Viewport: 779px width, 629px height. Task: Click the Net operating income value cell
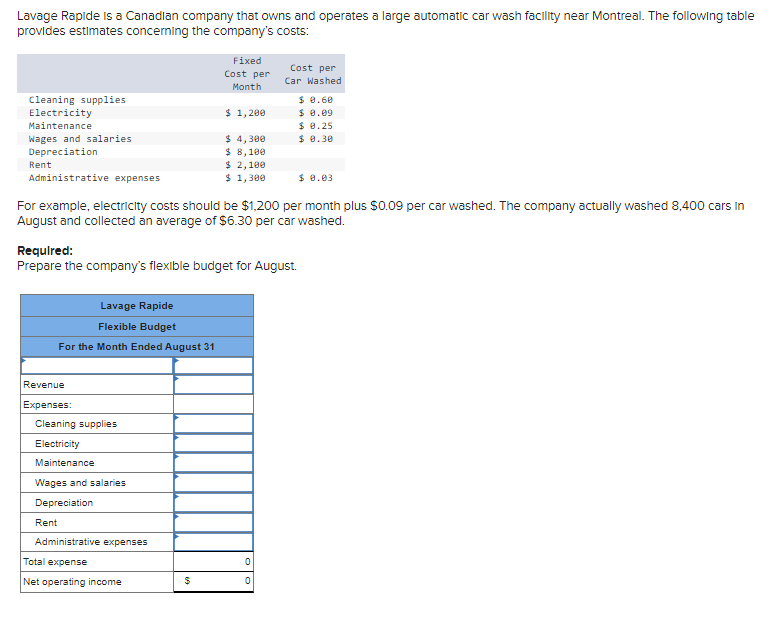click(x=213, y=581)
